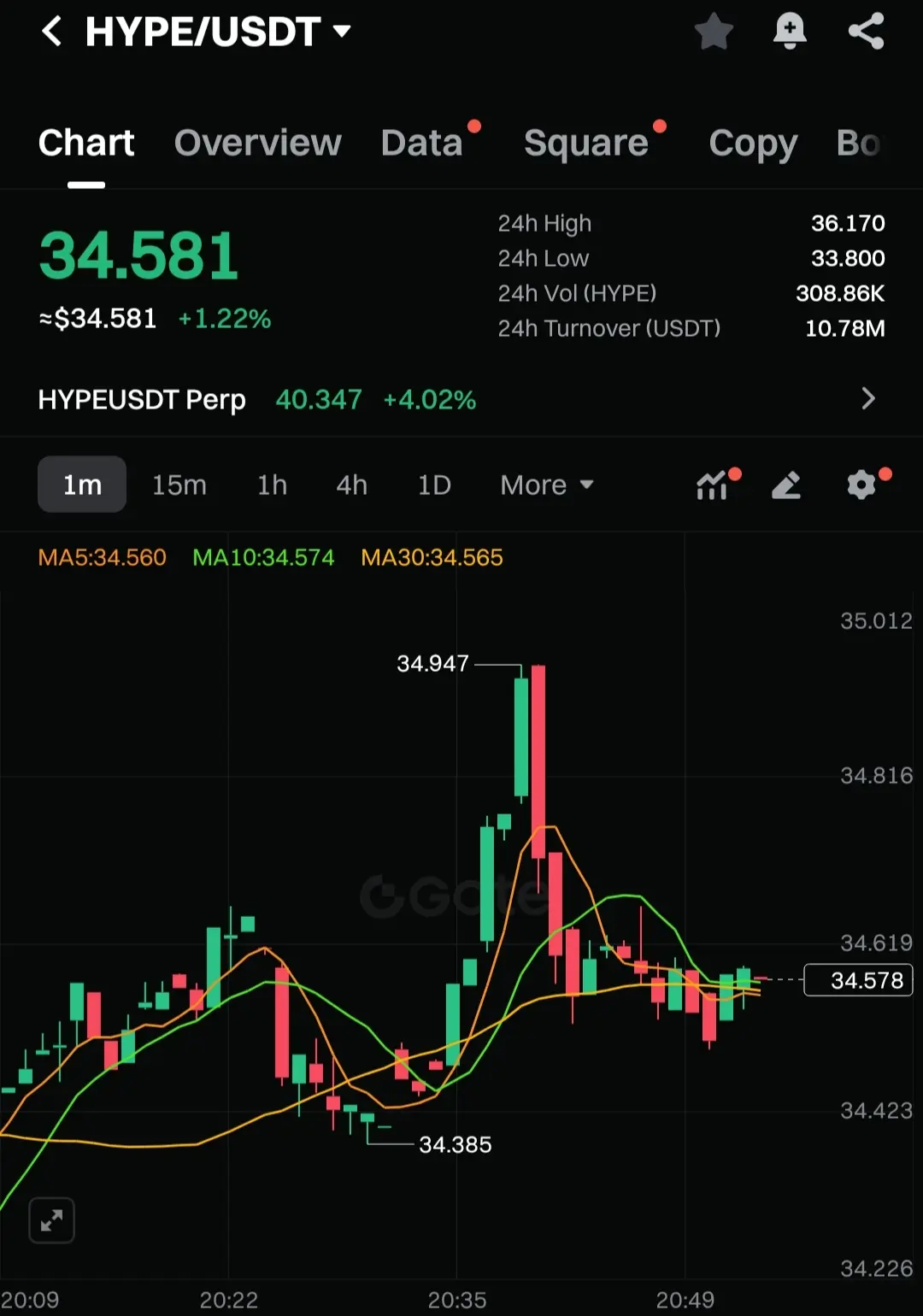Open the Square tab
The image size is (923, 1316).
tap(586, 143)
